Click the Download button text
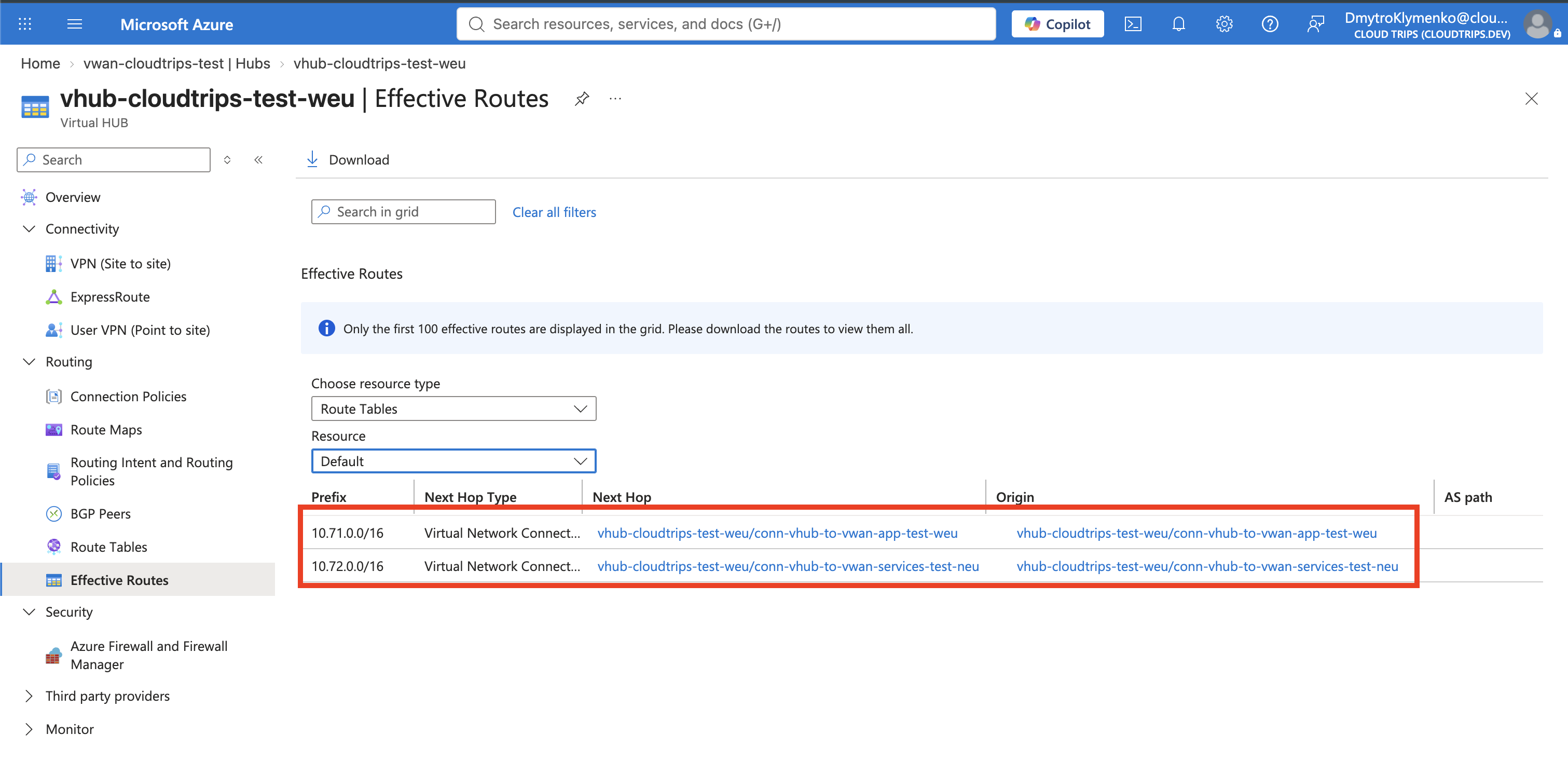 click(359, 159)
